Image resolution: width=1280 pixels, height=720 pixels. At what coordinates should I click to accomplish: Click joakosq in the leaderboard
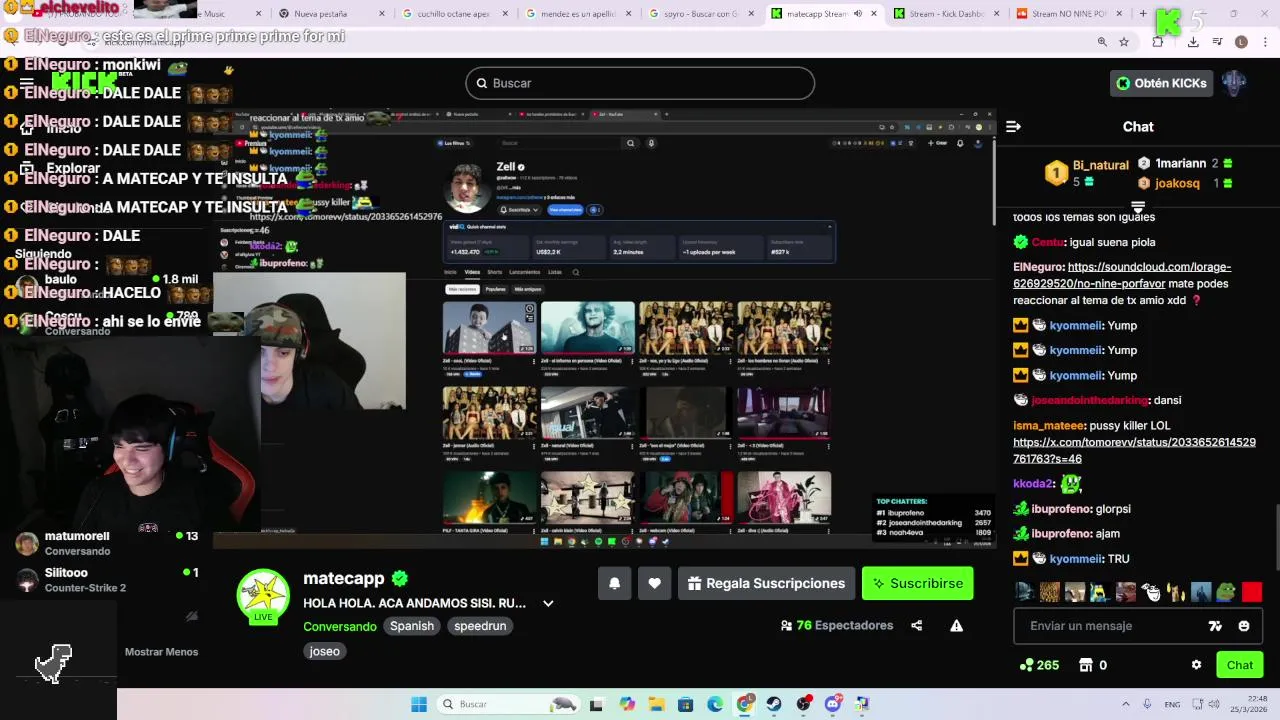pos(1177,184)
